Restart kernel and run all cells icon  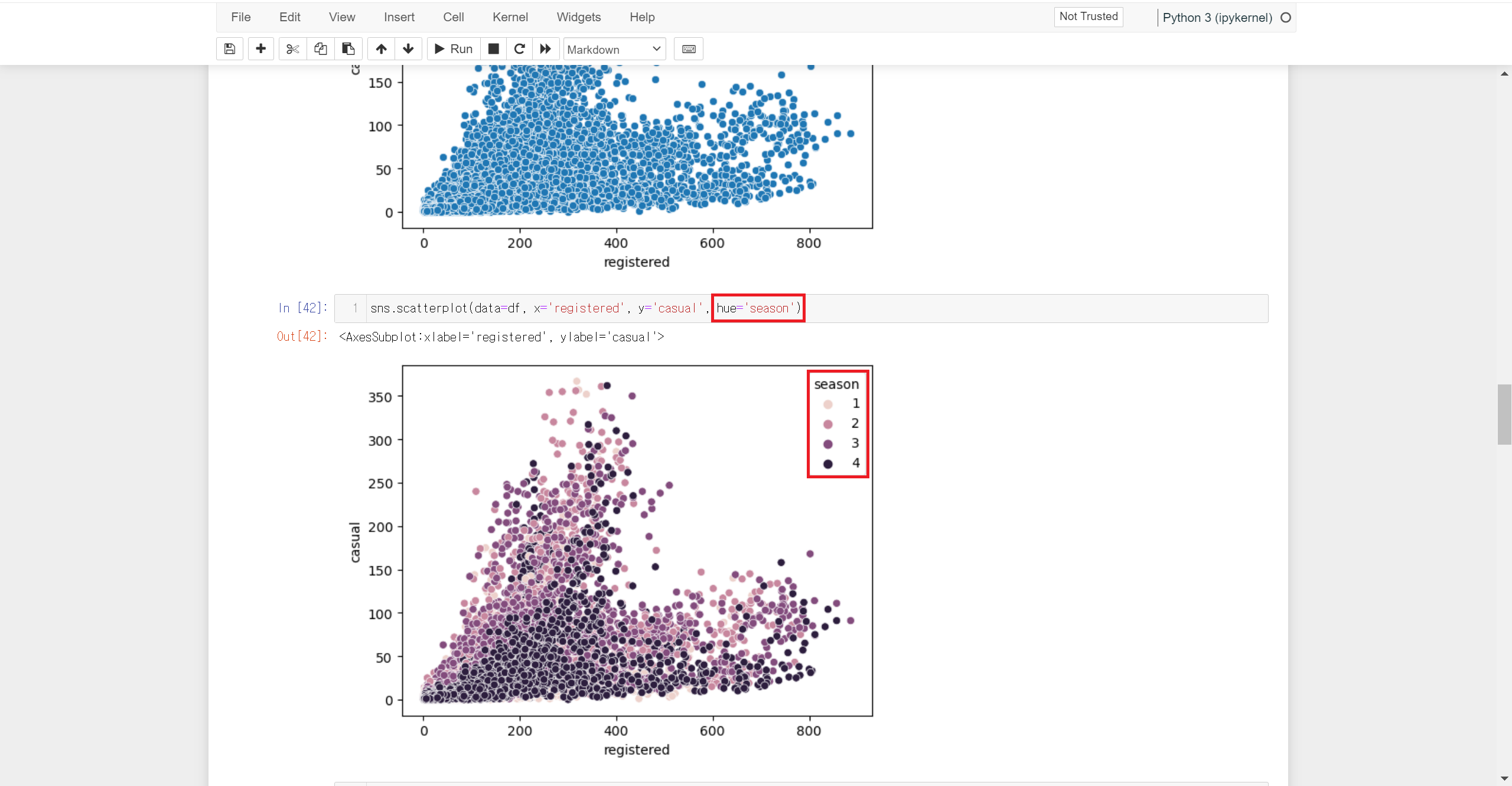coord(546,49)
